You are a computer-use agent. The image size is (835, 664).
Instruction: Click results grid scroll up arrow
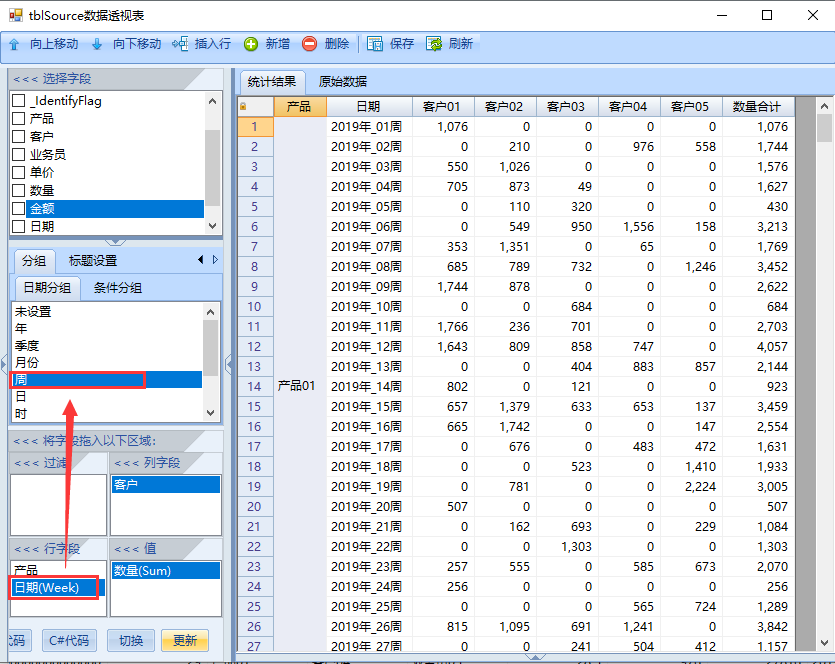tap(824, 106)
